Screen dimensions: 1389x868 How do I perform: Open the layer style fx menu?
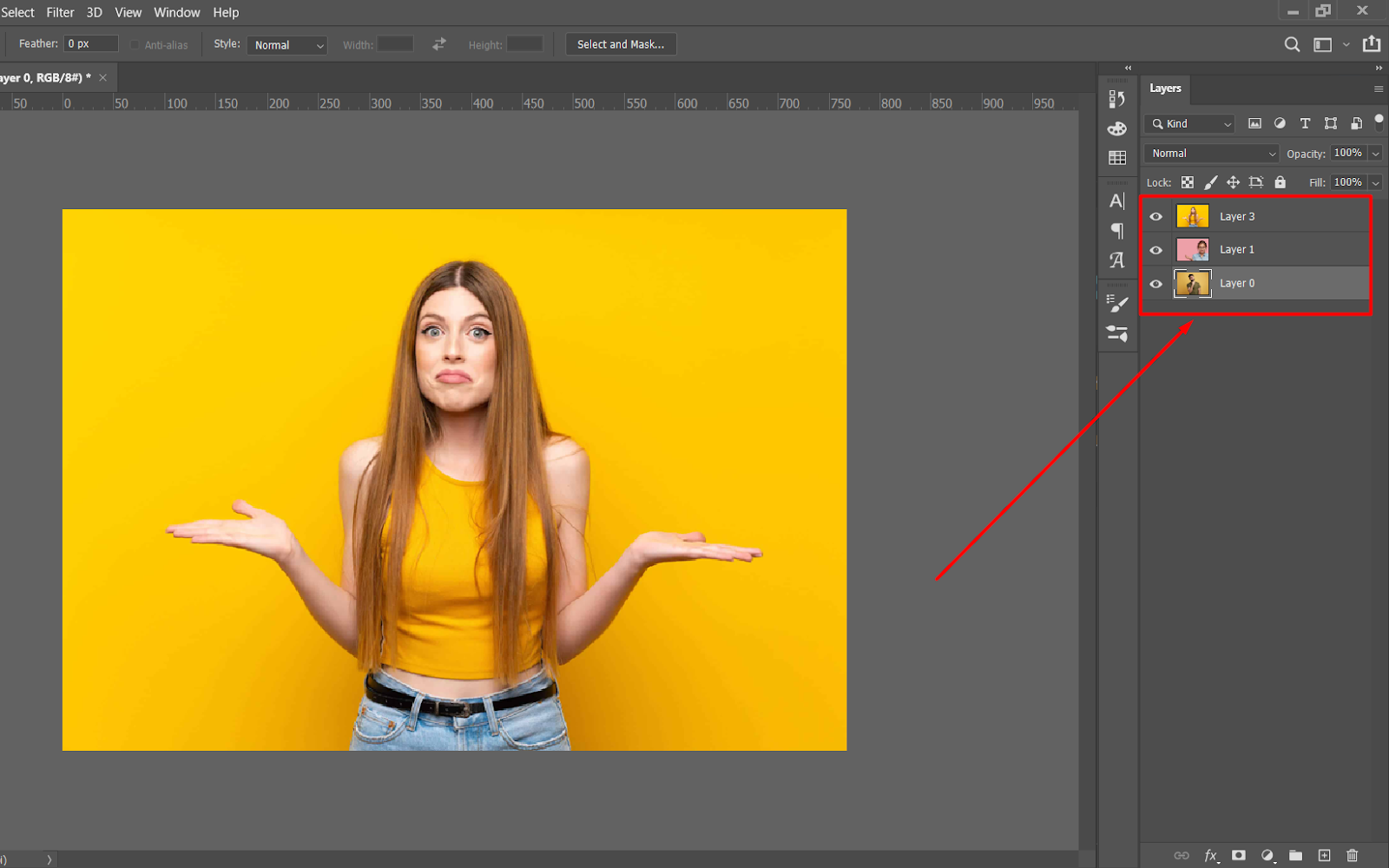(1211, 855)
